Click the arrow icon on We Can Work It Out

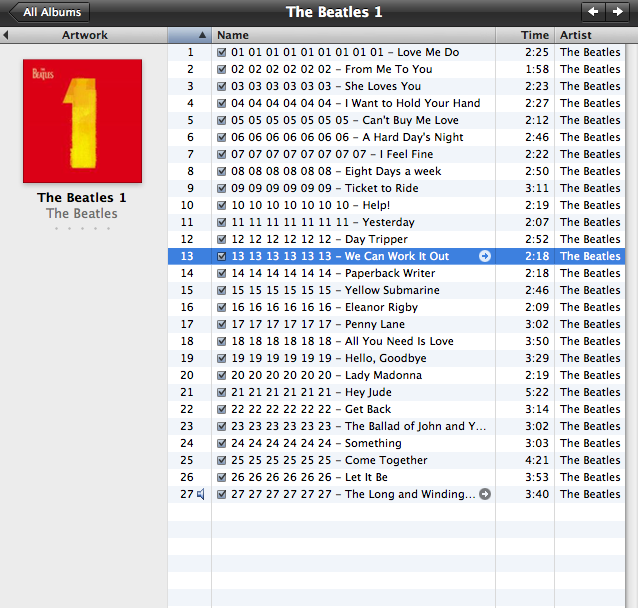pos(485,256)
